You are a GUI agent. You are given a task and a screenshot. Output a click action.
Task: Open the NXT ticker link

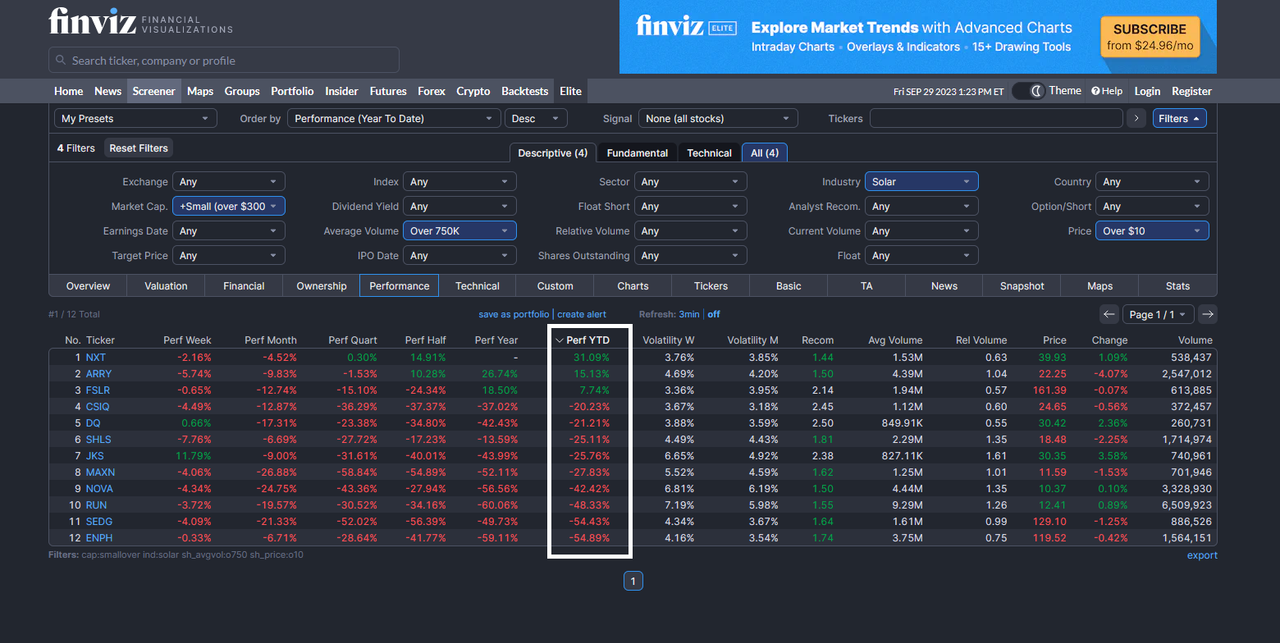[95, 357]
